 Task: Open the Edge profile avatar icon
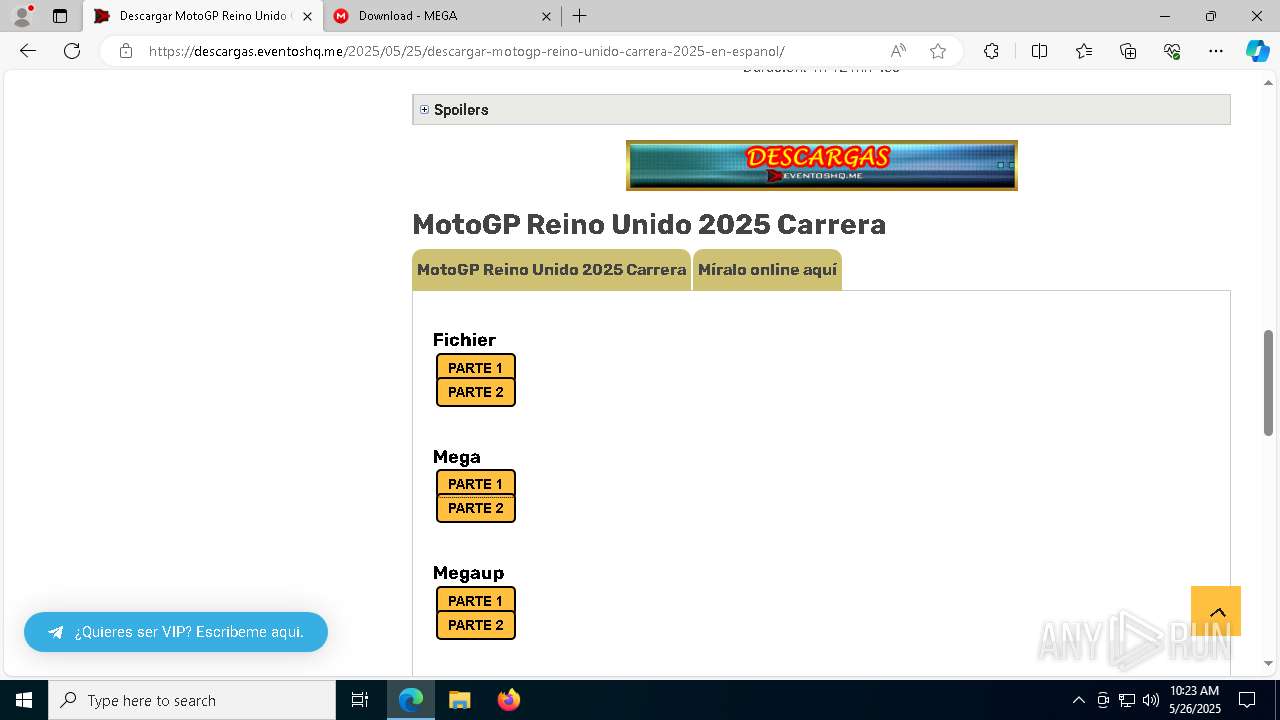[21, 16]
